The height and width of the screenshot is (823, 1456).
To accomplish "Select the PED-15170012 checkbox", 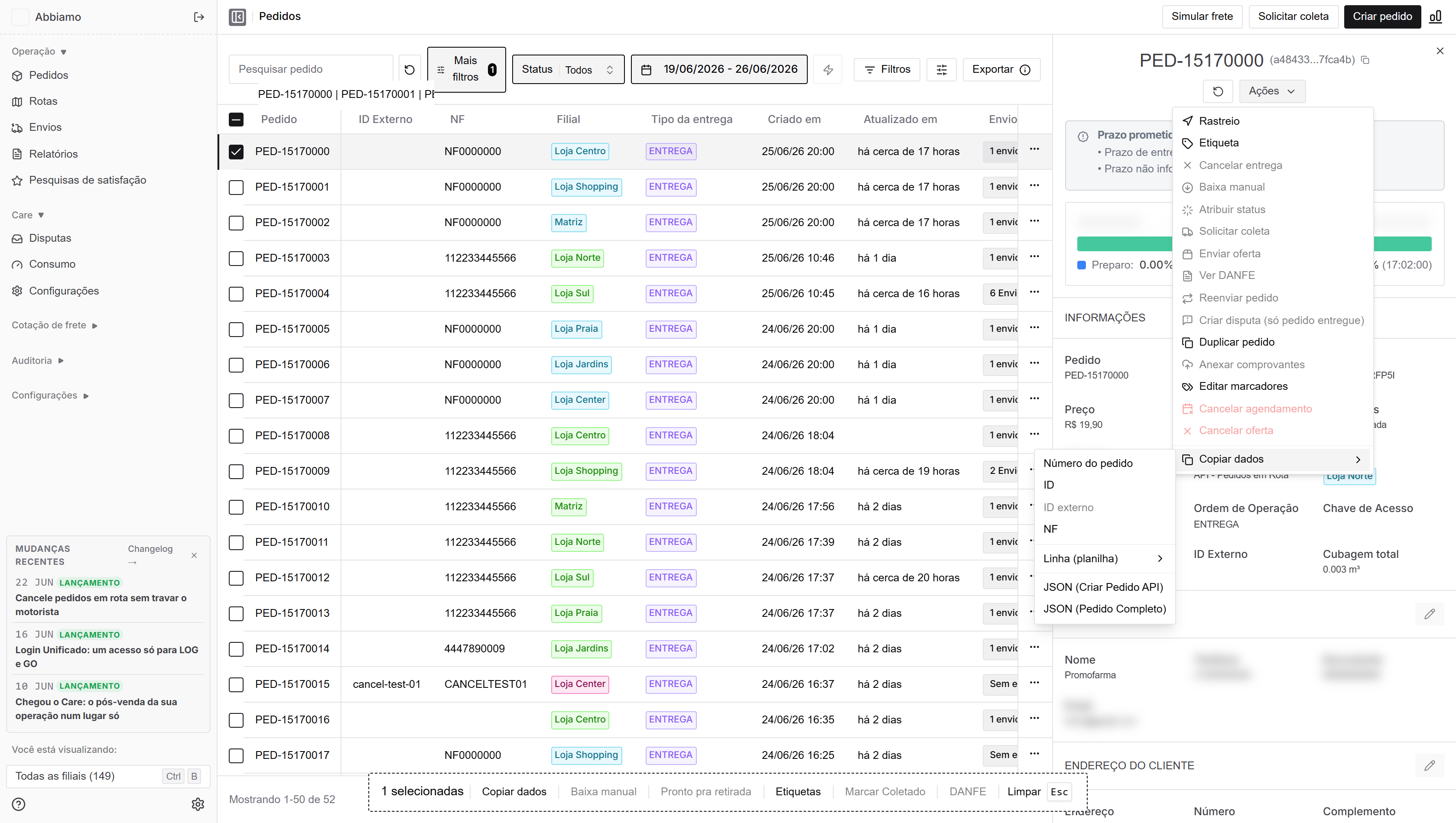I will (x=236, y=578).
